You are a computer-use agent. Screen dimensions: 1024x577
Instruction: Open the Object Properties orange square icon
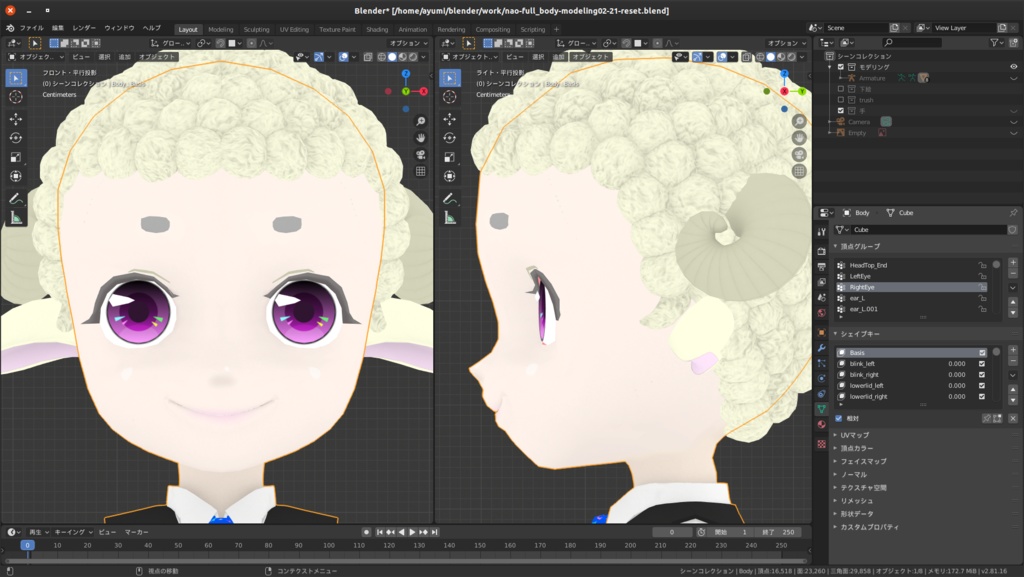point(820,331)
